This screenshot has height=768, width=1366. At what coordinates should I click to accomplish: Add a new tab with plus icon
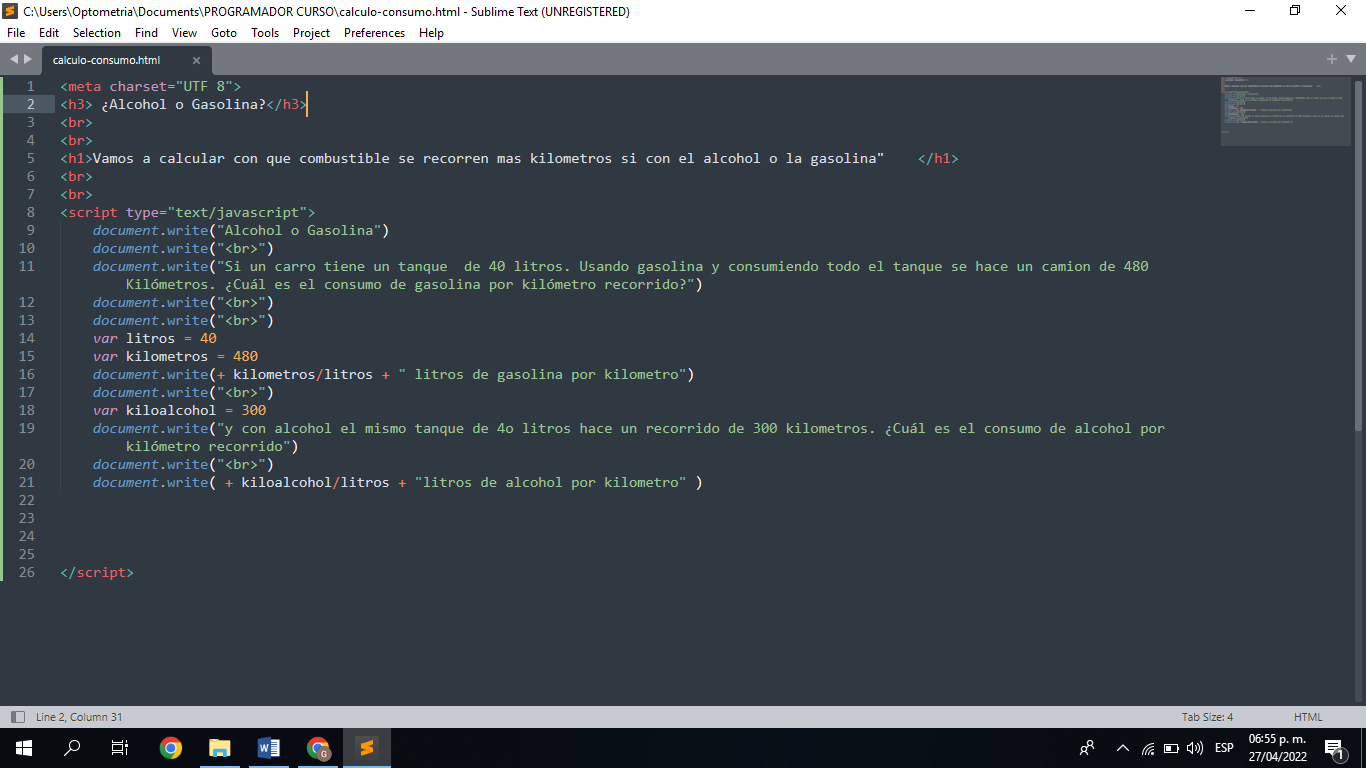[1332, 59]
